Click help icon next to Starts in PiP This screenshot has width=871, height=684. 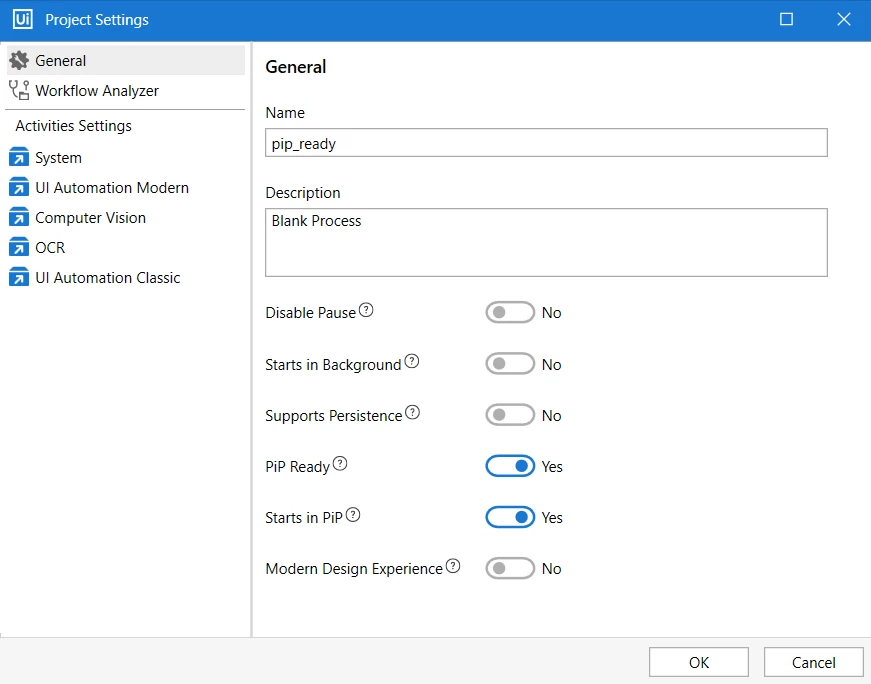tap(353, 515)
